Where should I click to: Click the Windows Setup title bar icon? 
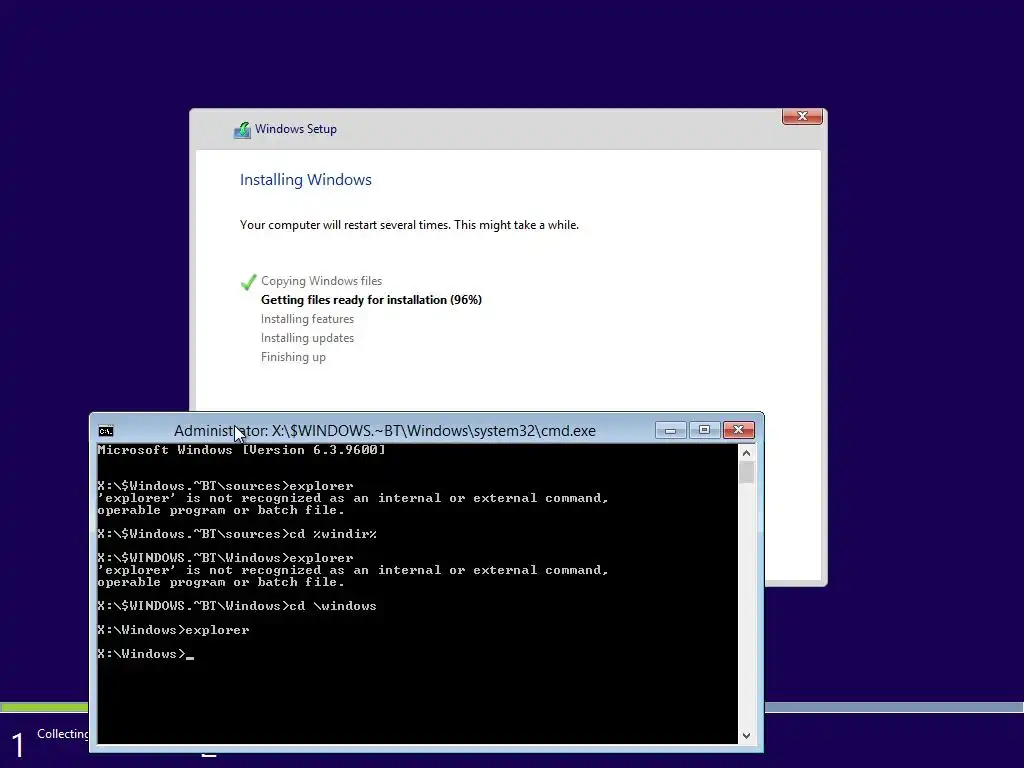pyautogui.click(x=242, y=130)
